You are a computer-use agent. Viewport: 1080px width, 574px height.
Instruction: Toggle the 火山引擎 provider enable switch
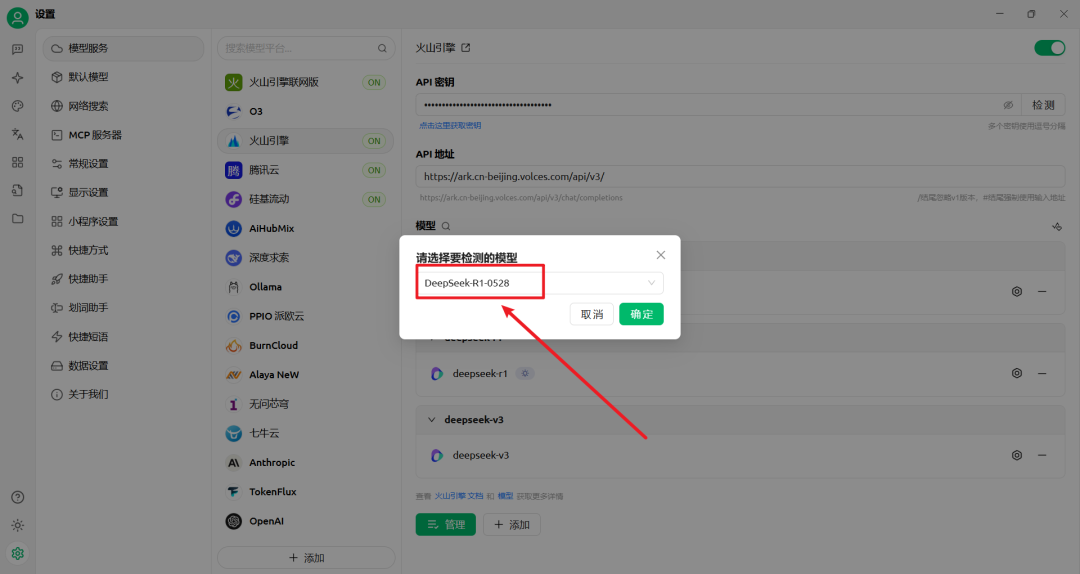tap(1050, 48)
